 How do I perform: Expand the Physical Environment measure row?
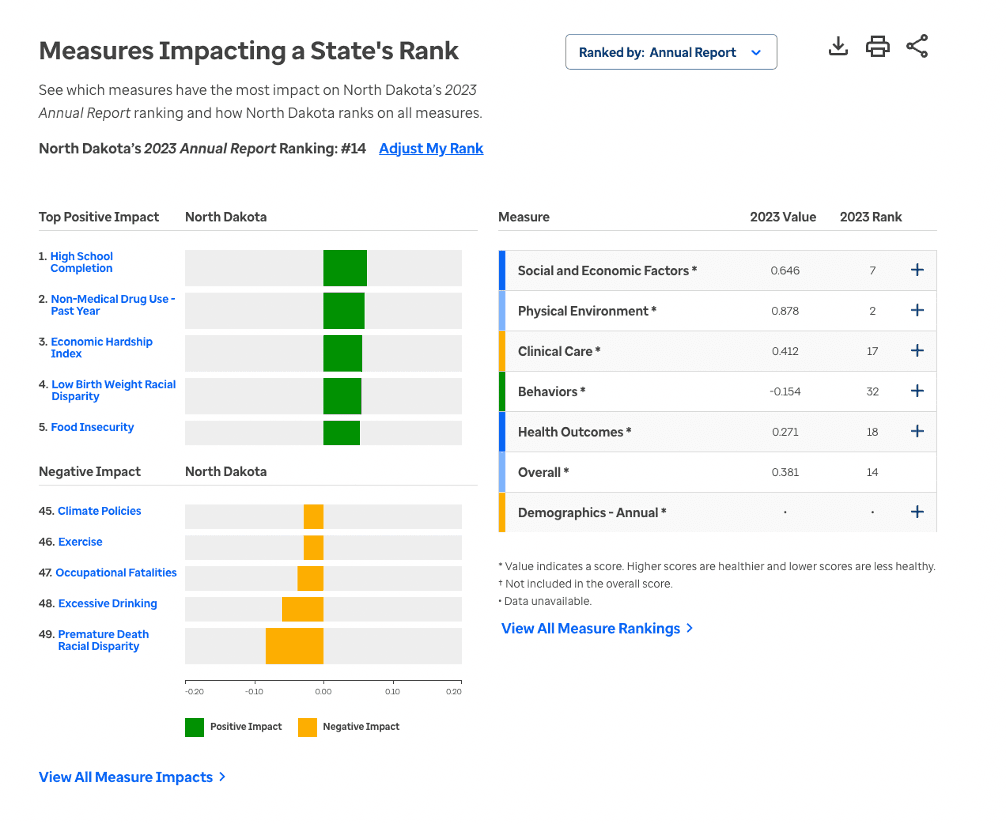[917, 310]
